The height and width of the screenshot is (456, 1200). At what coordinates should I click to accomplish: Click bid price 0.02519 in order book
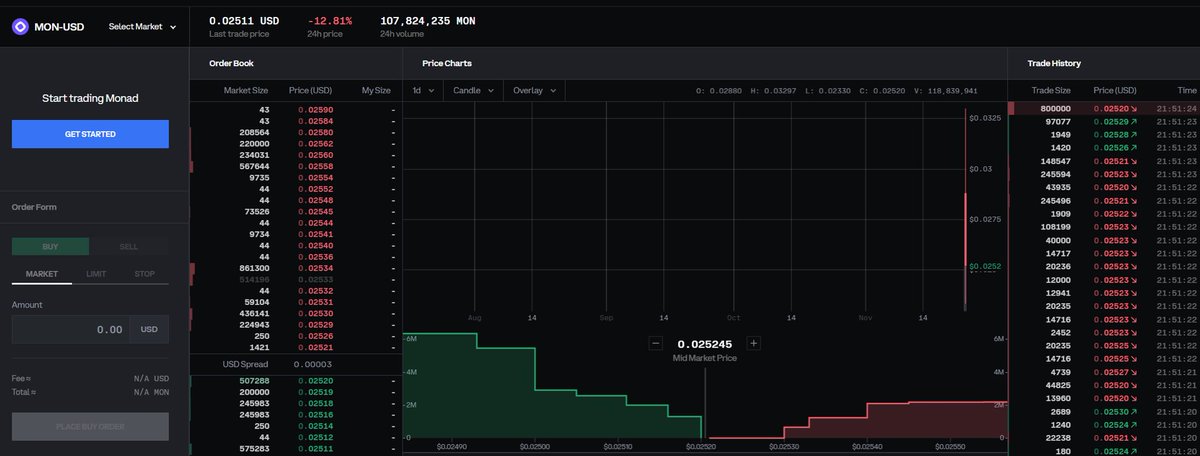tap(316, 392)
